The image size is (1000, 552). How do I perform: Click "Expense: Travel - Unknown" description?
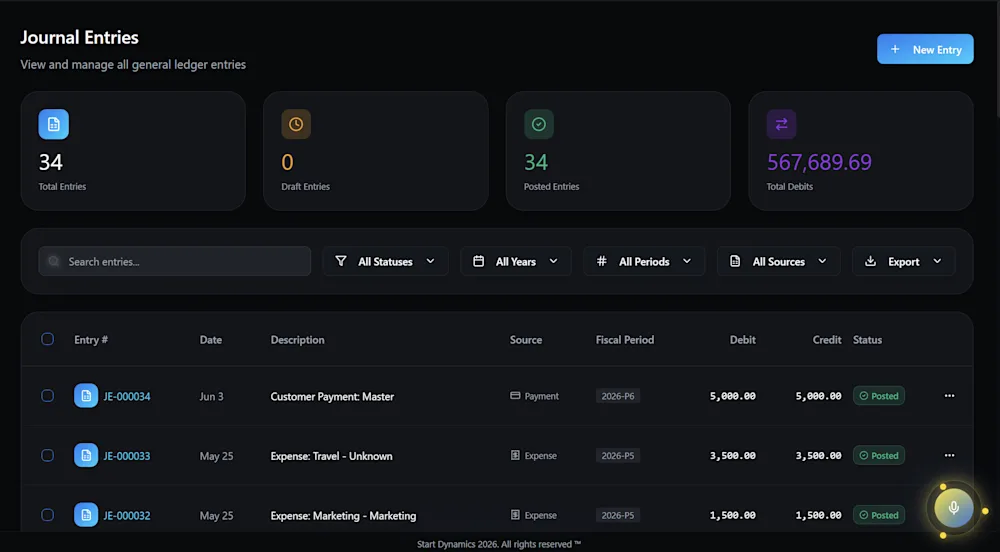click(x=332, y=456)
